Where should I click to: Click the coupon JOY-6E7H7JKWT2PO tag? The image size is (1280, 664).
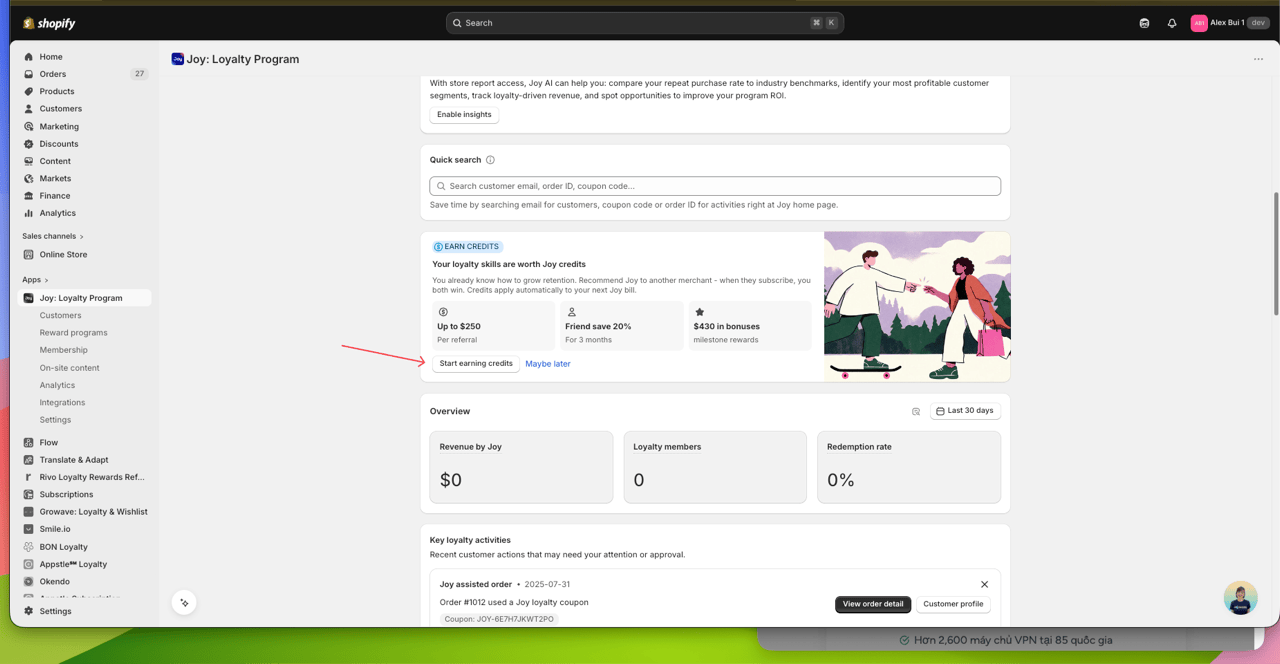[x=499, y=619]
